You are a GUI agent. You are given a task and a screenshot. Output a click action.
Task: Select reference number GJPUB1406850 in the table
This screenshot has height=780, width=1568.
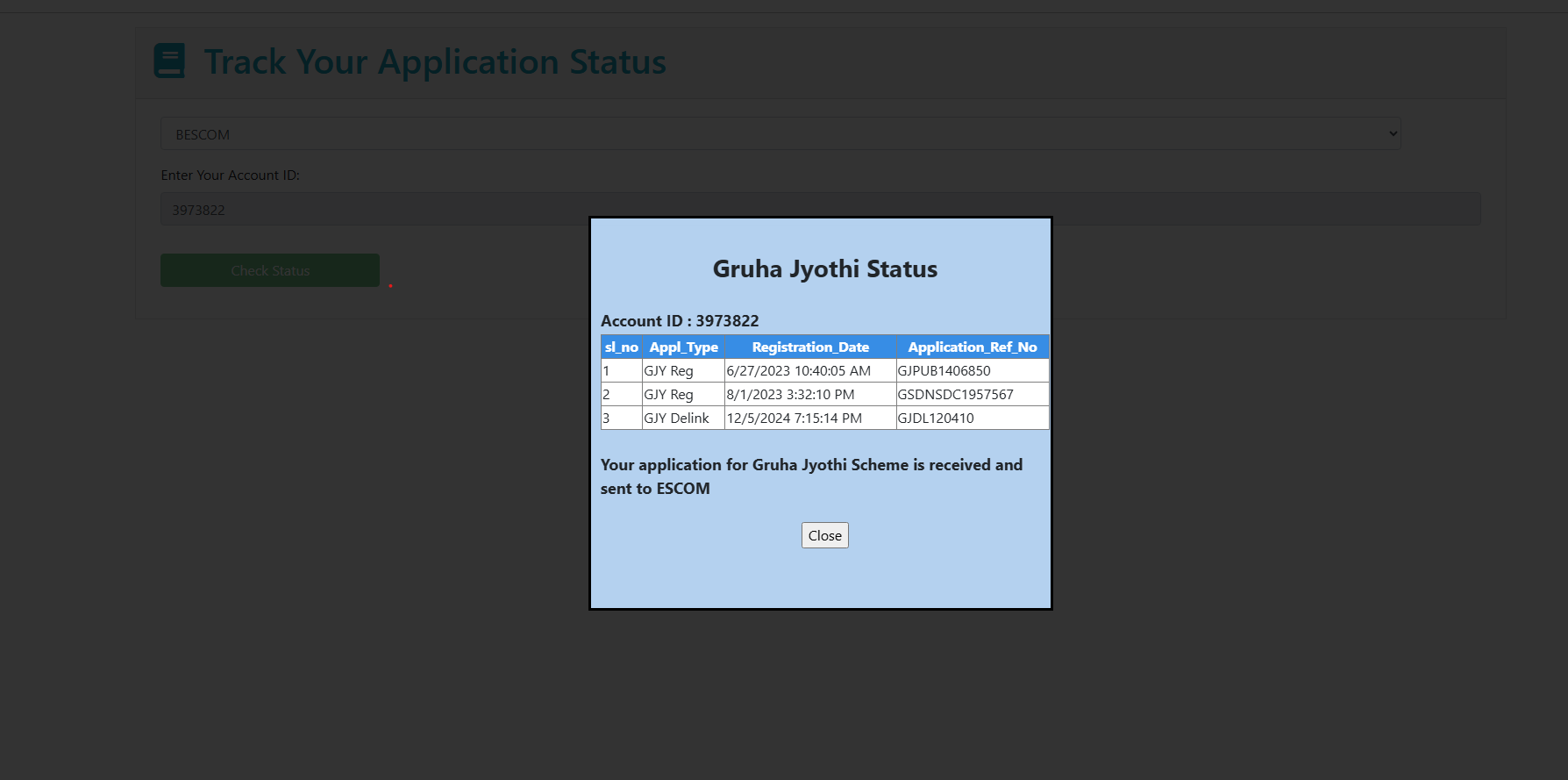[x=944, y=371]
